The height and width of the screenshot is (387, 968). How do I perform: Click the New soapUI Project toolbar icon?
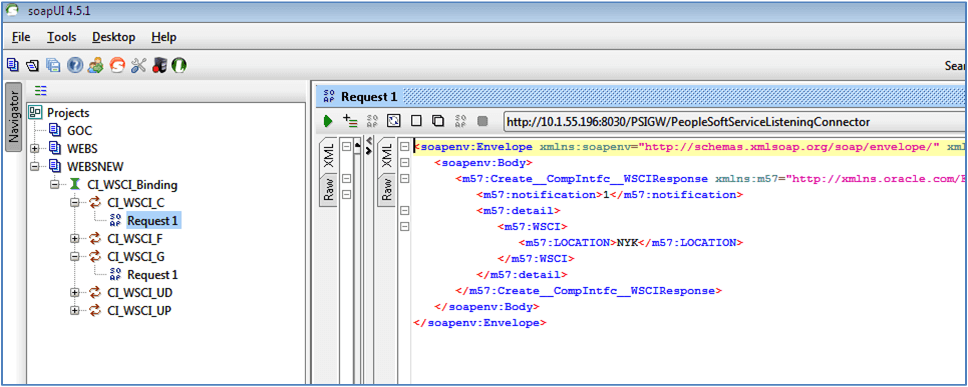12,65
